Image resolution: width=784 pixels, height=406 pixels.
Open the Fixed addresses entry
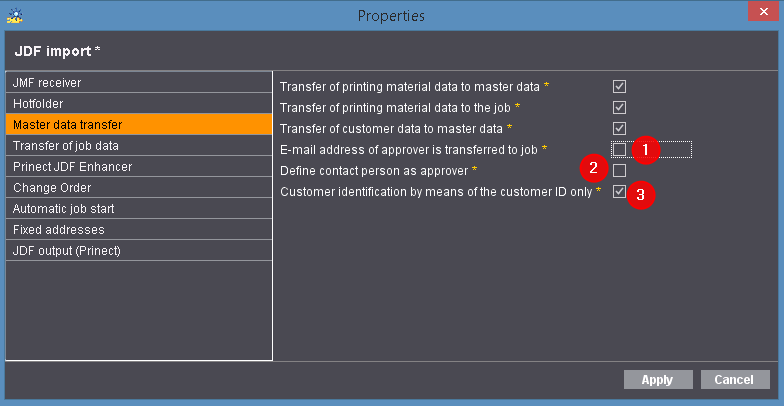[139, 229]
